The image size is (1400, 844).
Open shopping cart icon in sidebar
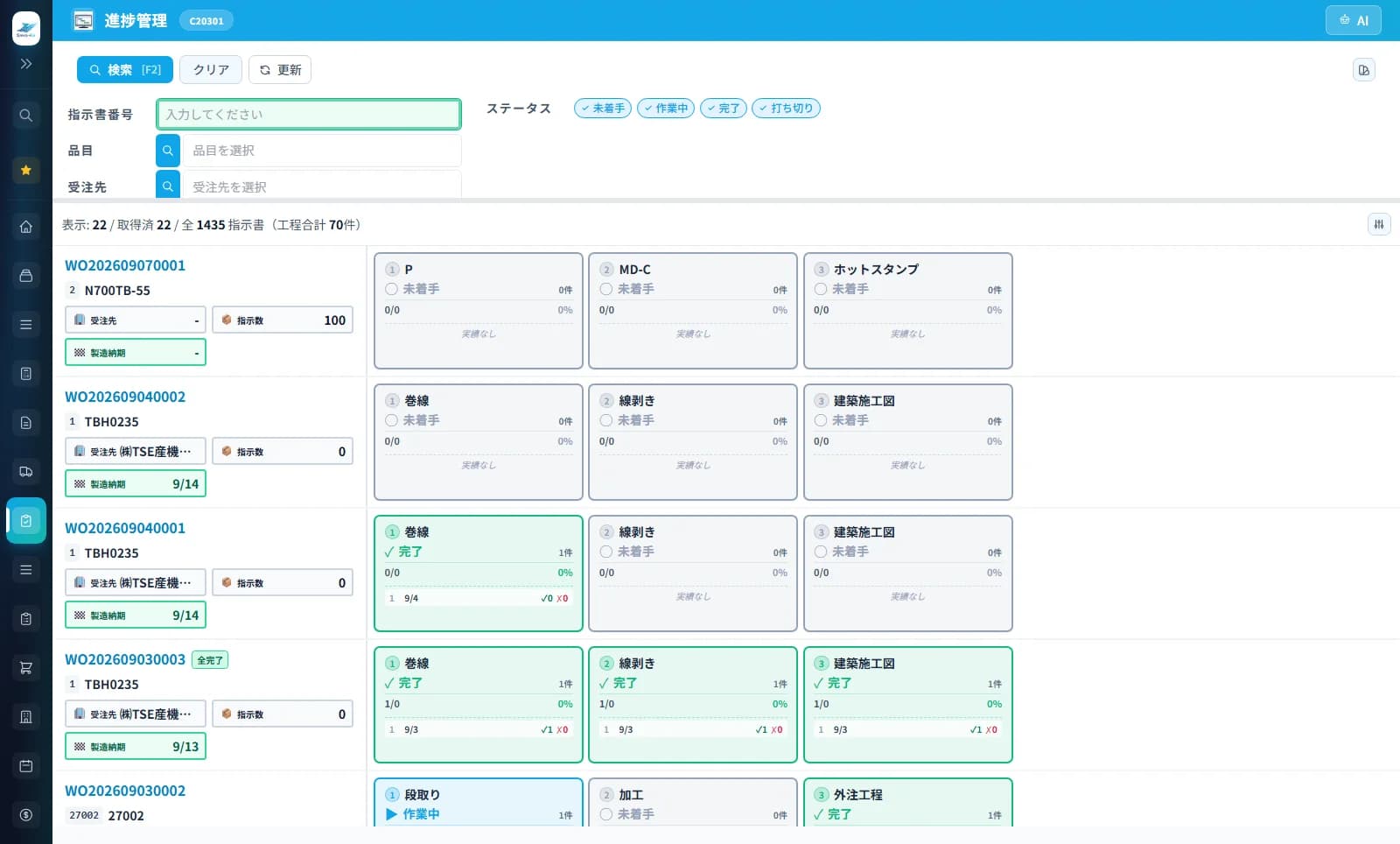(x=26, y=668)
